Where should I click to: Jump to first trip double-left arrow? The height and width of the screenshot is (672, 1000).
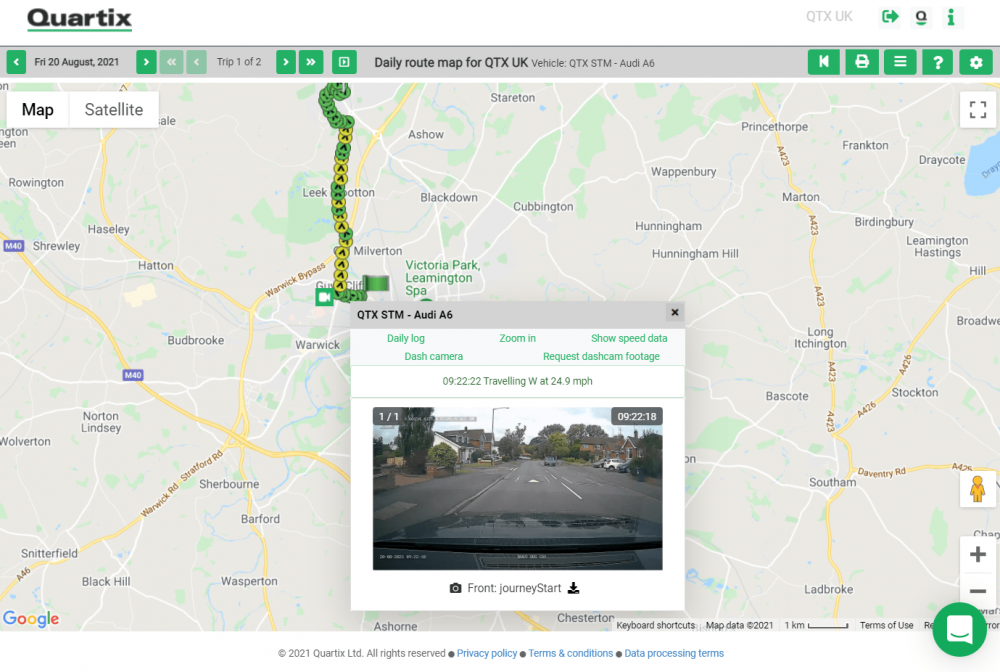click(172, 62)
